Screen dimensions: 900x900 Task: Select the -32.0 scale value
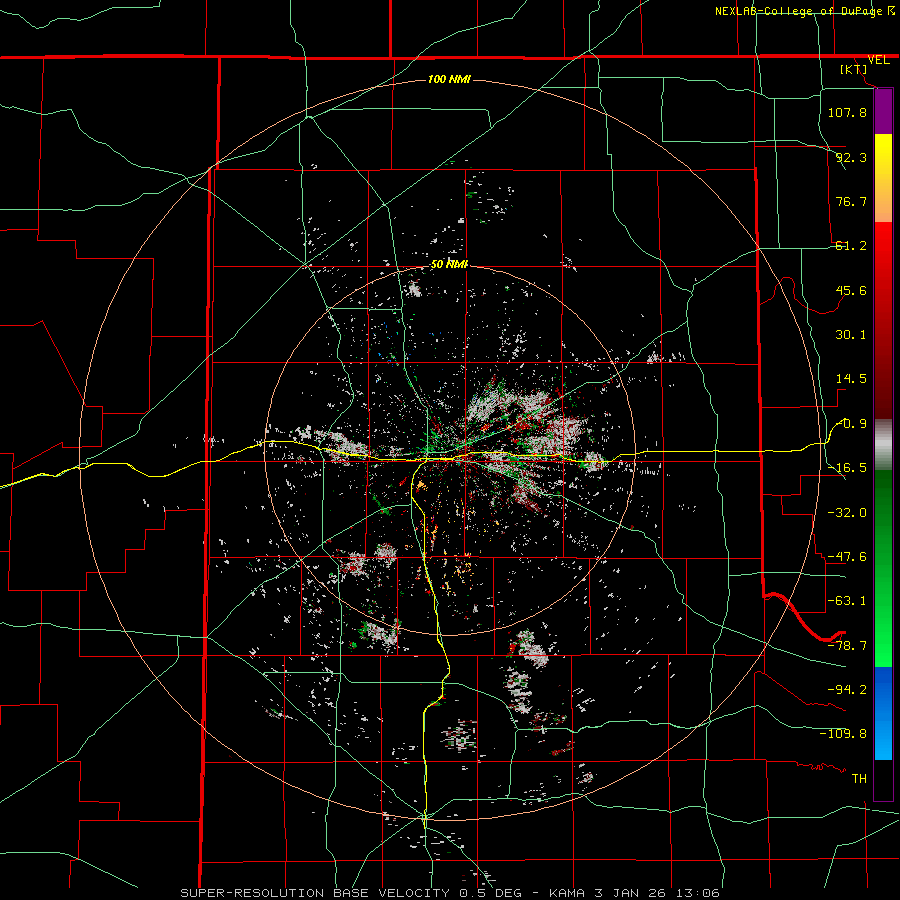[x=847, y=512]
